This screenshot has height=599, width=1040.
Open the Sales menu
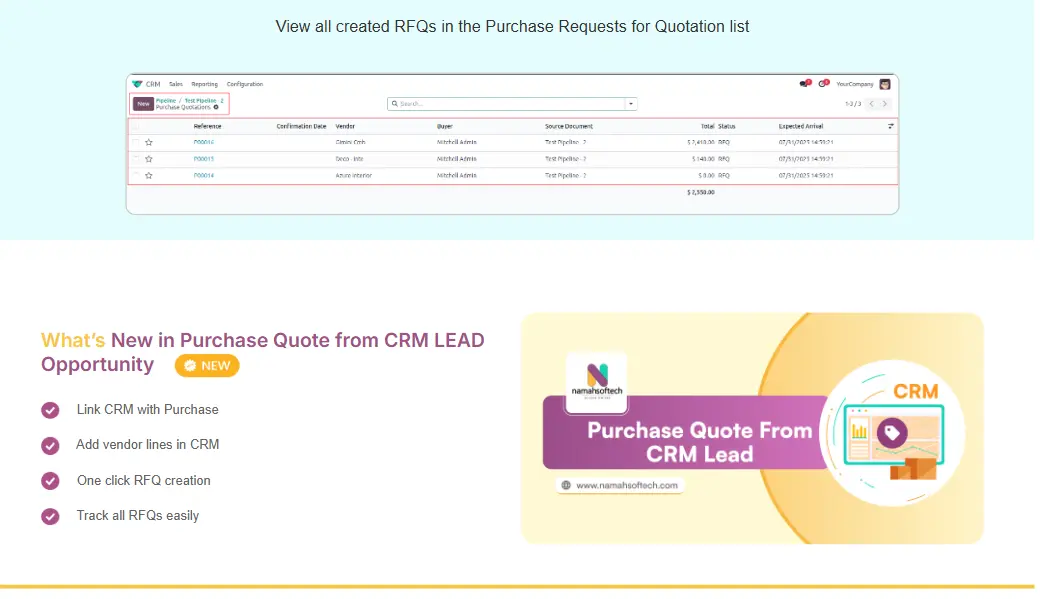(x=176, y=84)
